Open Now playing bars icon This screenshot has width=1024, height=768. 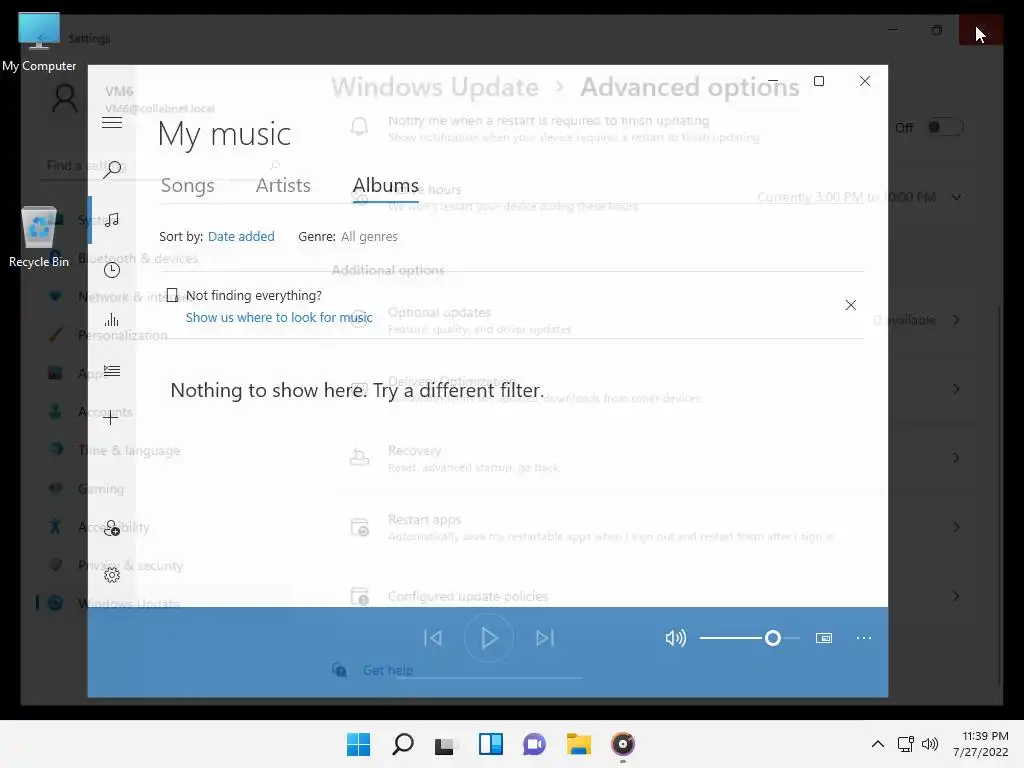tap(112, 320)
